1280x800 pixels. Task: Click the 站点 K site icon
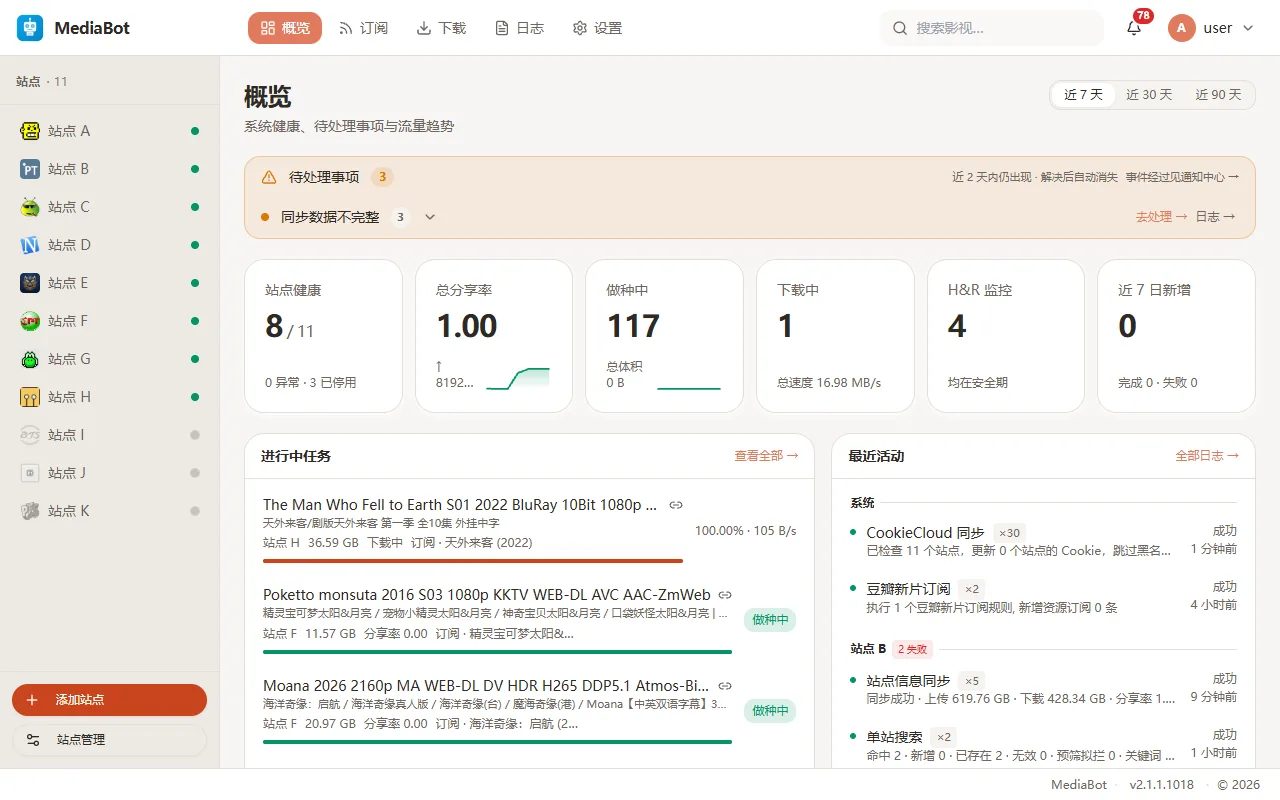click(30, 511)
